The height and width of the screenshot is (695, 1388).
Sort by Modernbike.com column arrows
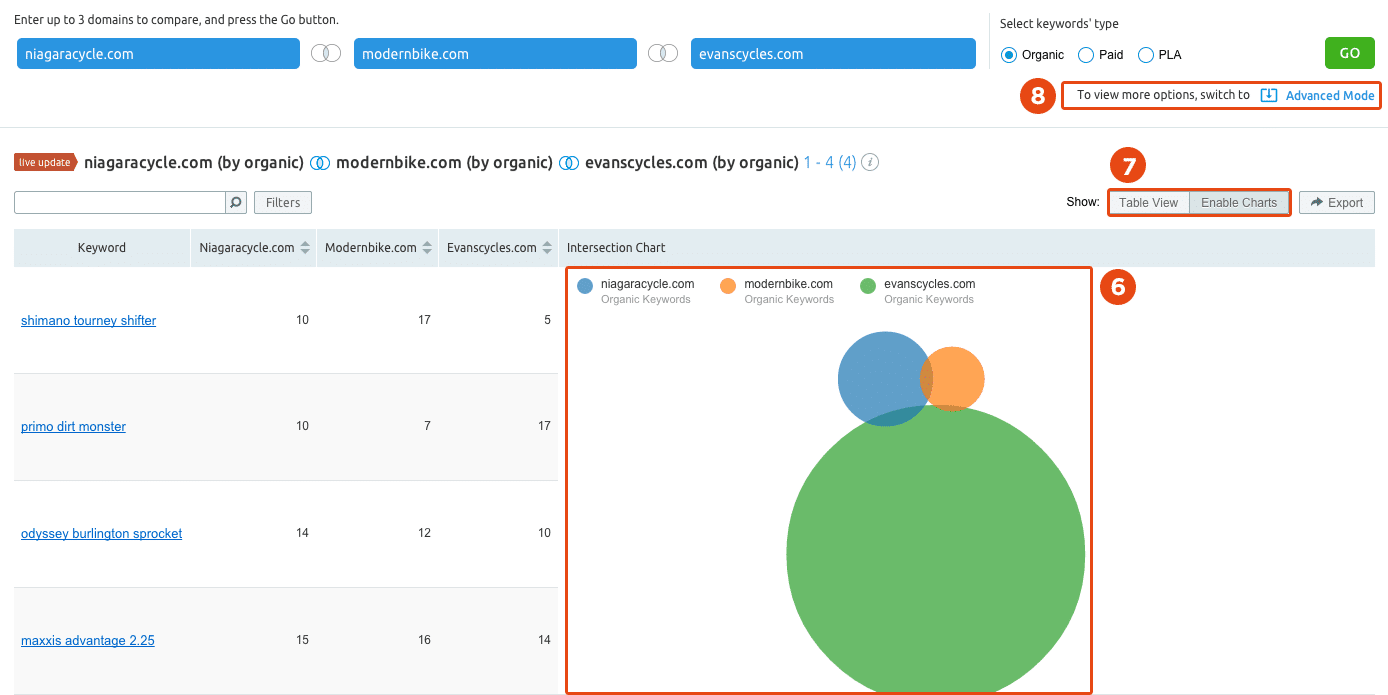click(427, 248)
